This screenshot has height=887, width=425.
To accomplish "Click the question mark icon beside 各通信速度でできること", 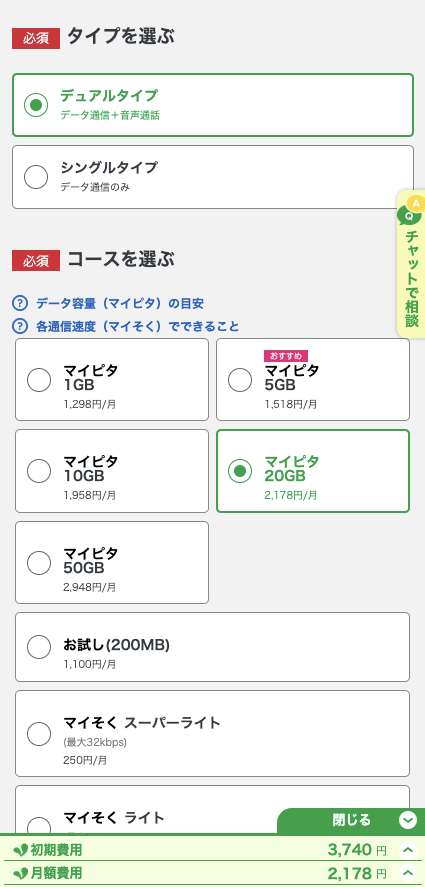I will pos(20,326).
